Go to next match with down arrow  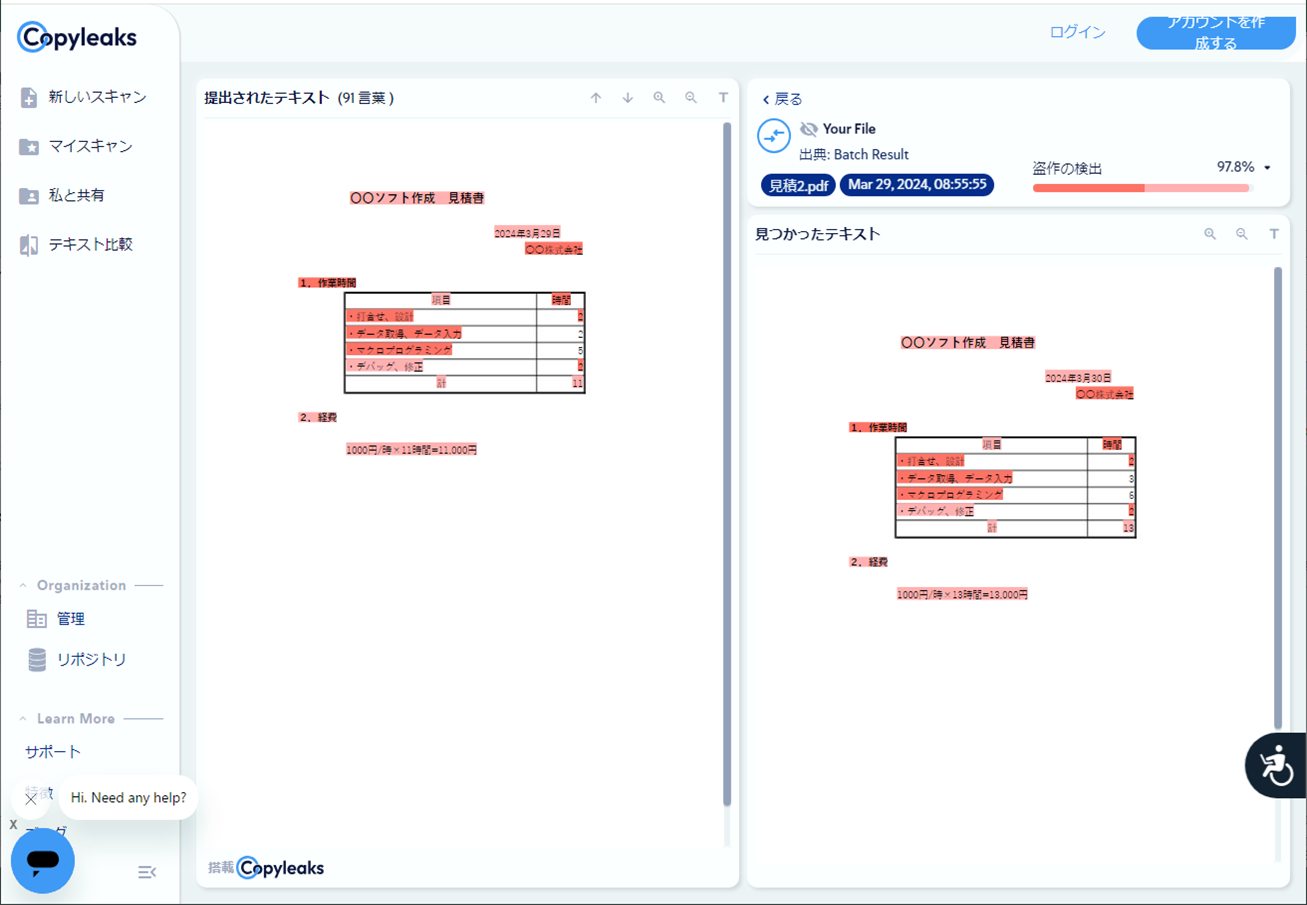pos(628,98)
